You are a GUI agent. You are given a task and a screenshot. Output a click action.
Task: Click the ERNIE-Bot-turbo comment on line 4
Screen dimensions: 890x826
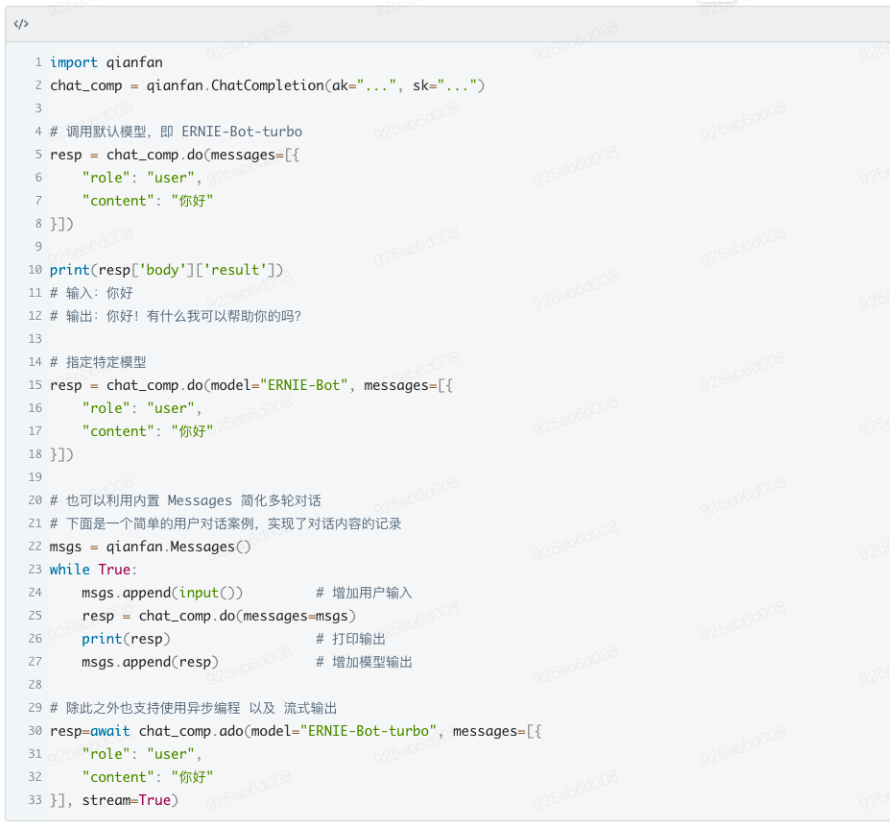tap(242, 132)
